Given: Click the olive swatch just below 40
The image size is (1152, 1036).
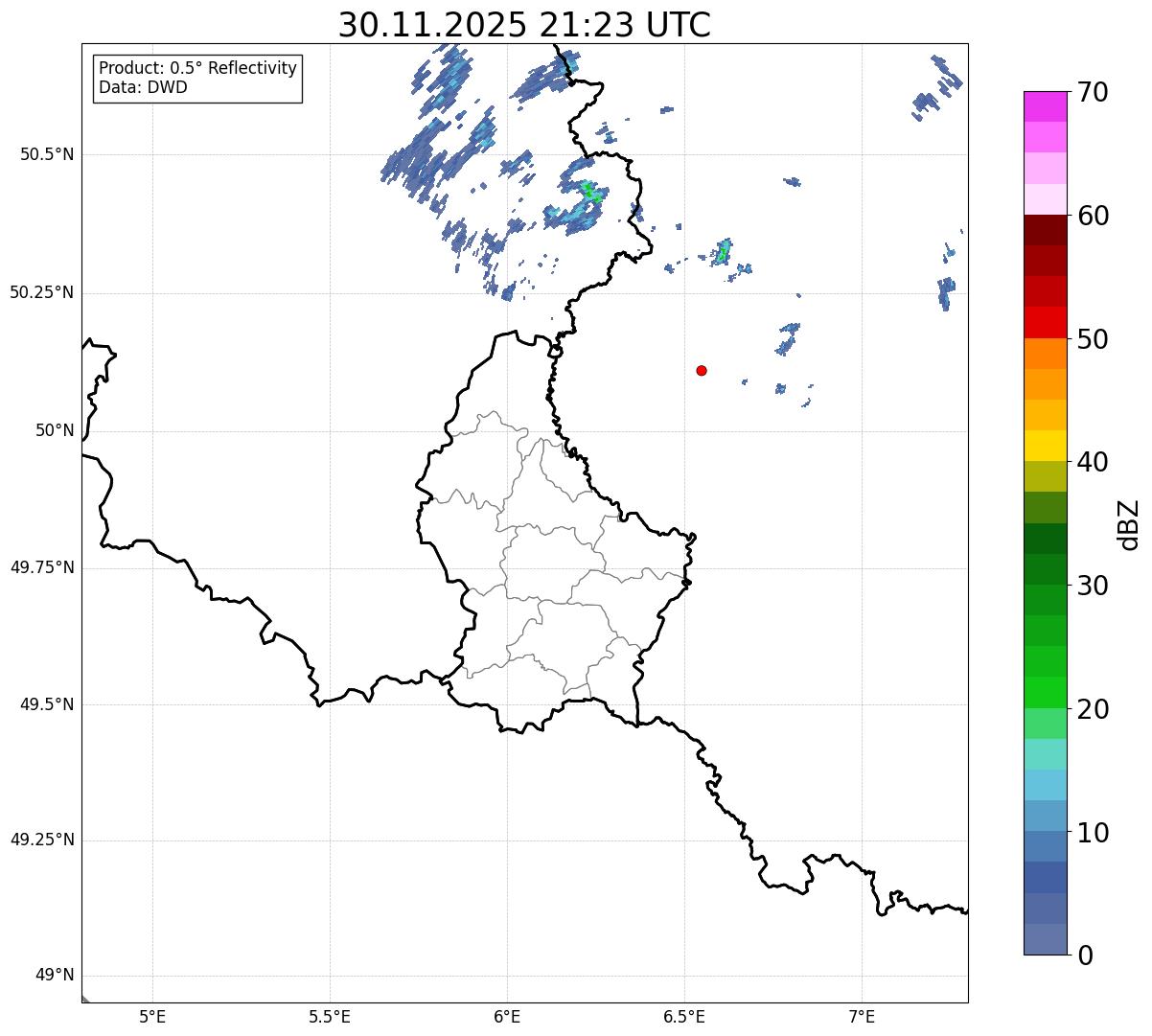Looking at the screenshot, I should pyautogui.click(x=1046, y=476).
